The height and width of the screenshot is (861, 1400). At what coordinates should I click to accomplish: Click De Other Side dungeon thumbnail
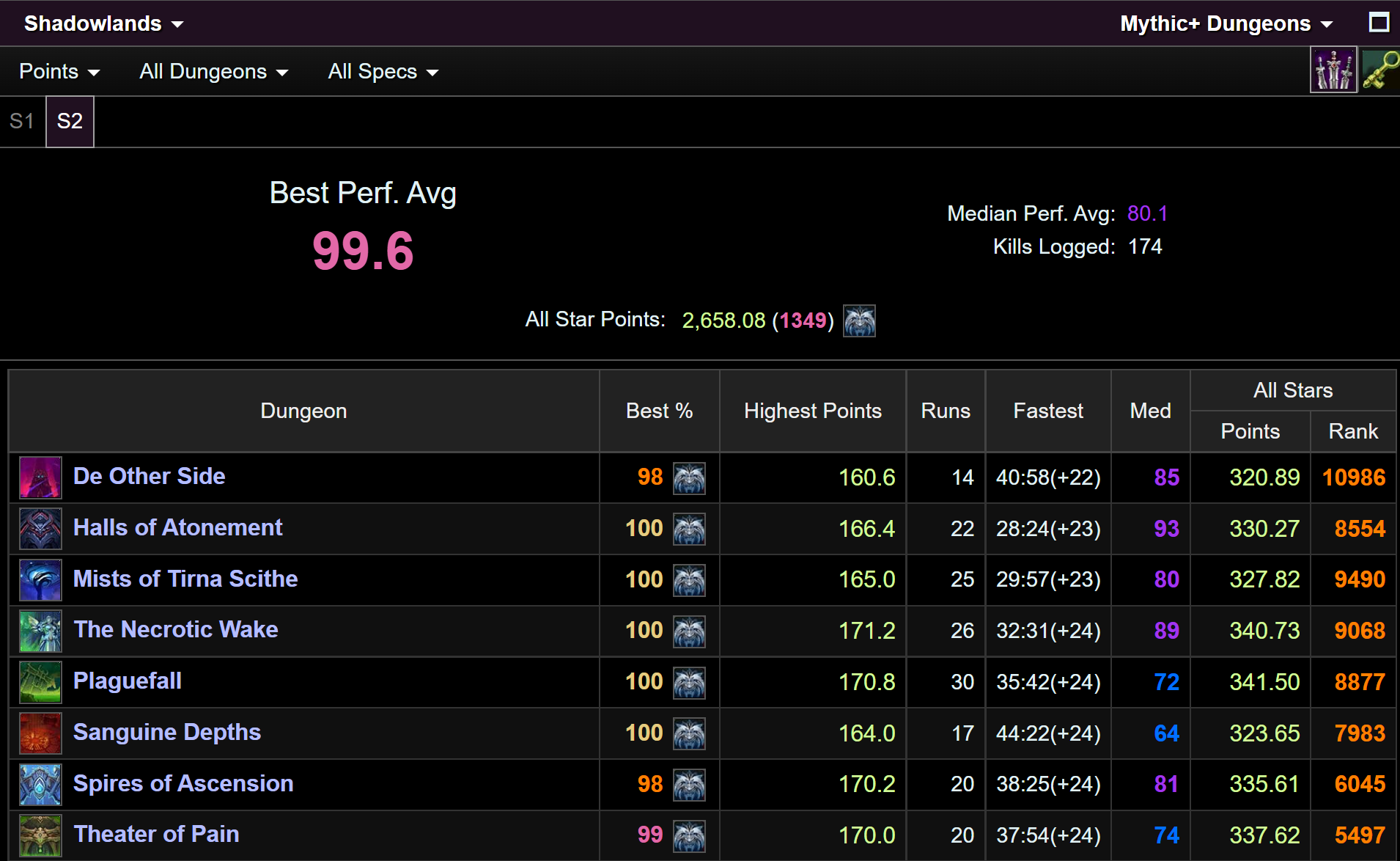40,477
